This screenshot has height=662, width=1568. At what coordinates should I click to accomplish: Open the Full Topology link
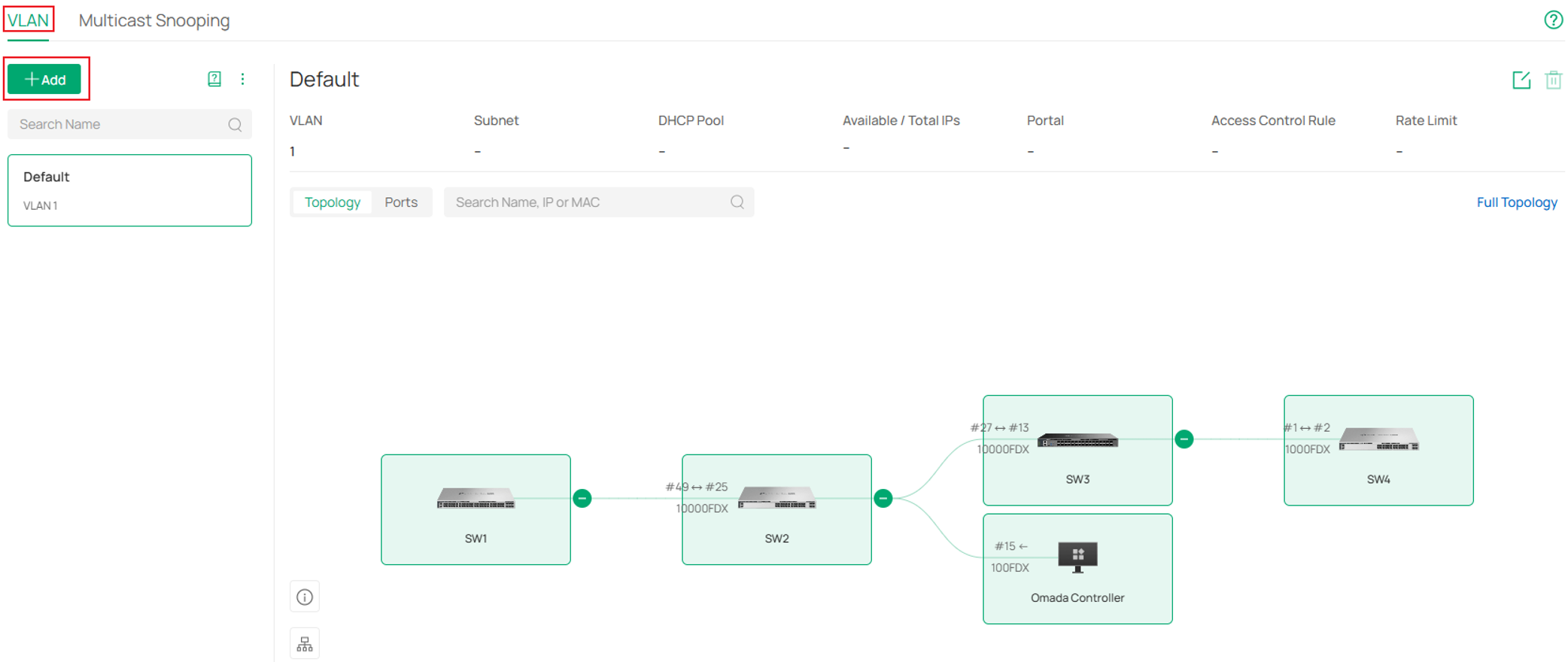(1517, 202)
